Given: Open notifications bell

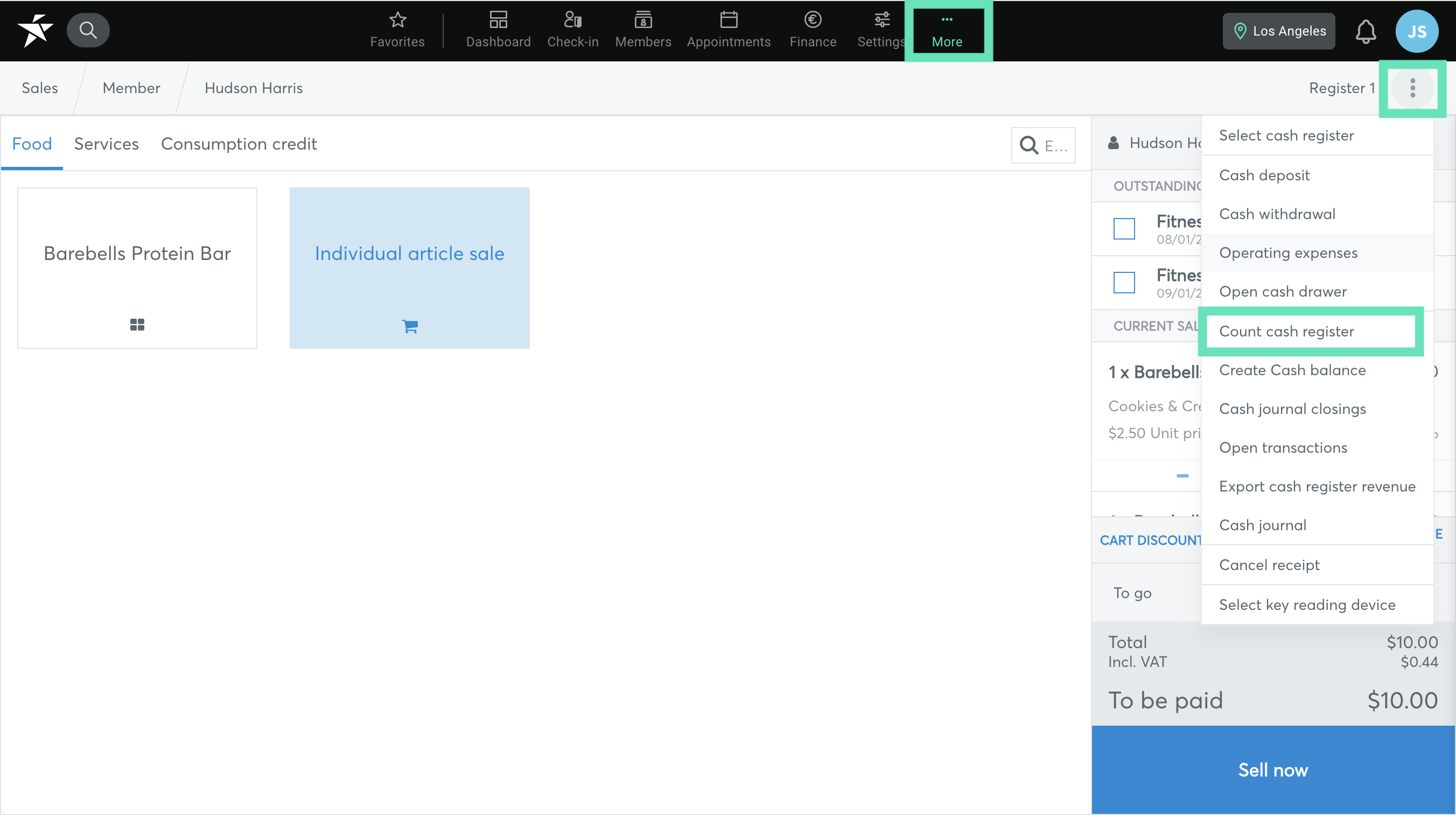Looking at the screenshot, I should pos(1365,31).
